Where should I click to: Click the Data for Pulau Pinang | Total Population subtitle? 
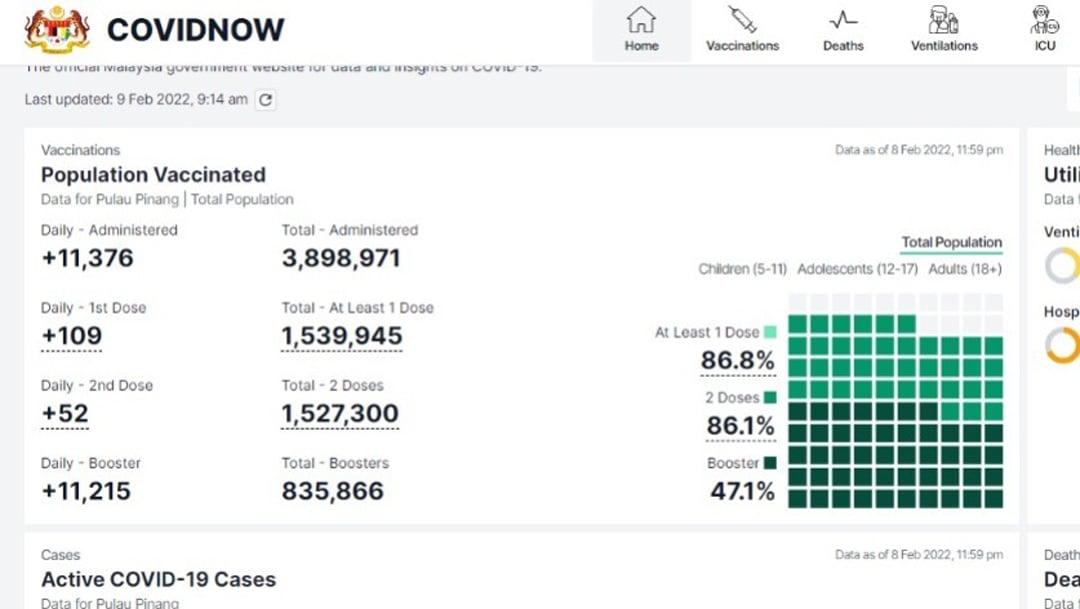coord(167,199)
